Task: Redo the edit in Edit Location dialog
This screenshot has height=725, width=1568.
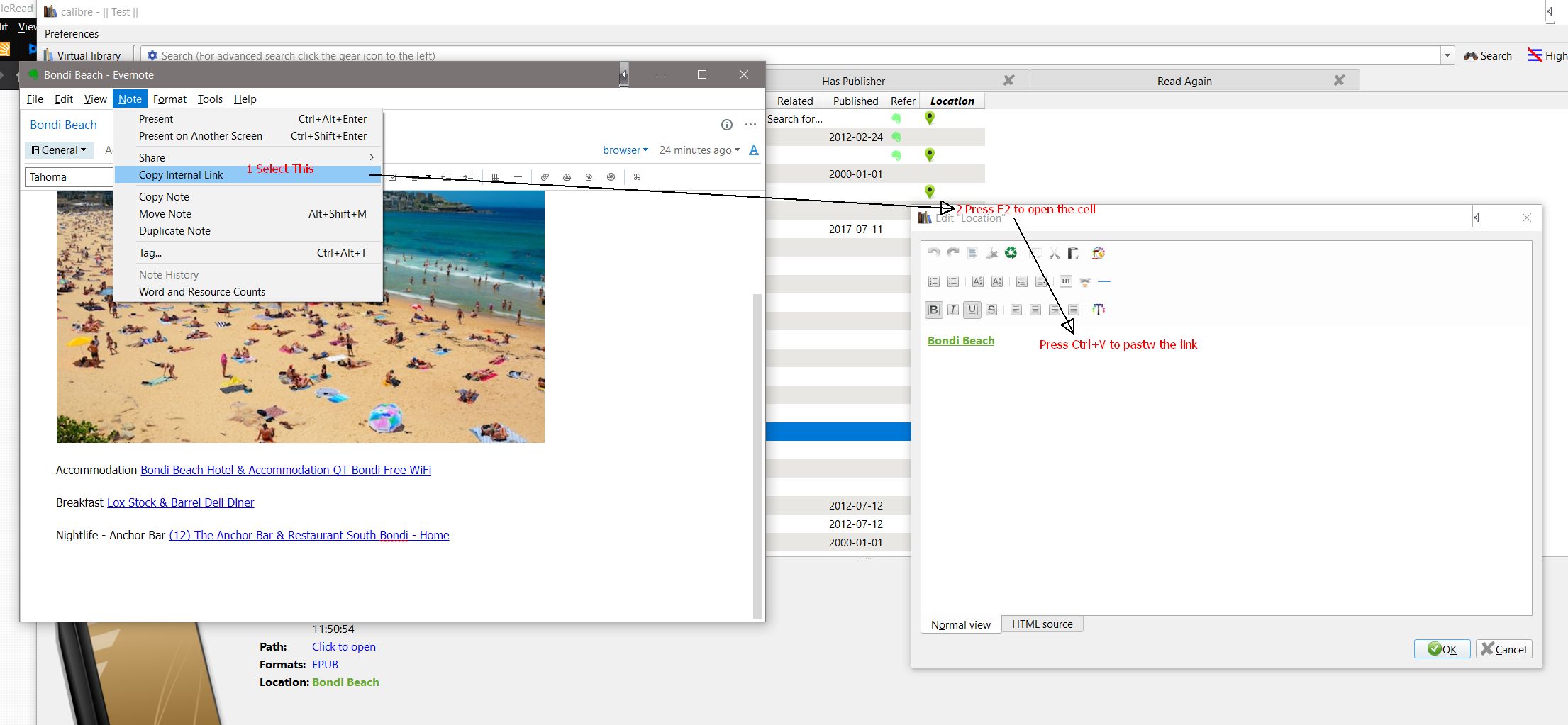Action: click(952, 253)
